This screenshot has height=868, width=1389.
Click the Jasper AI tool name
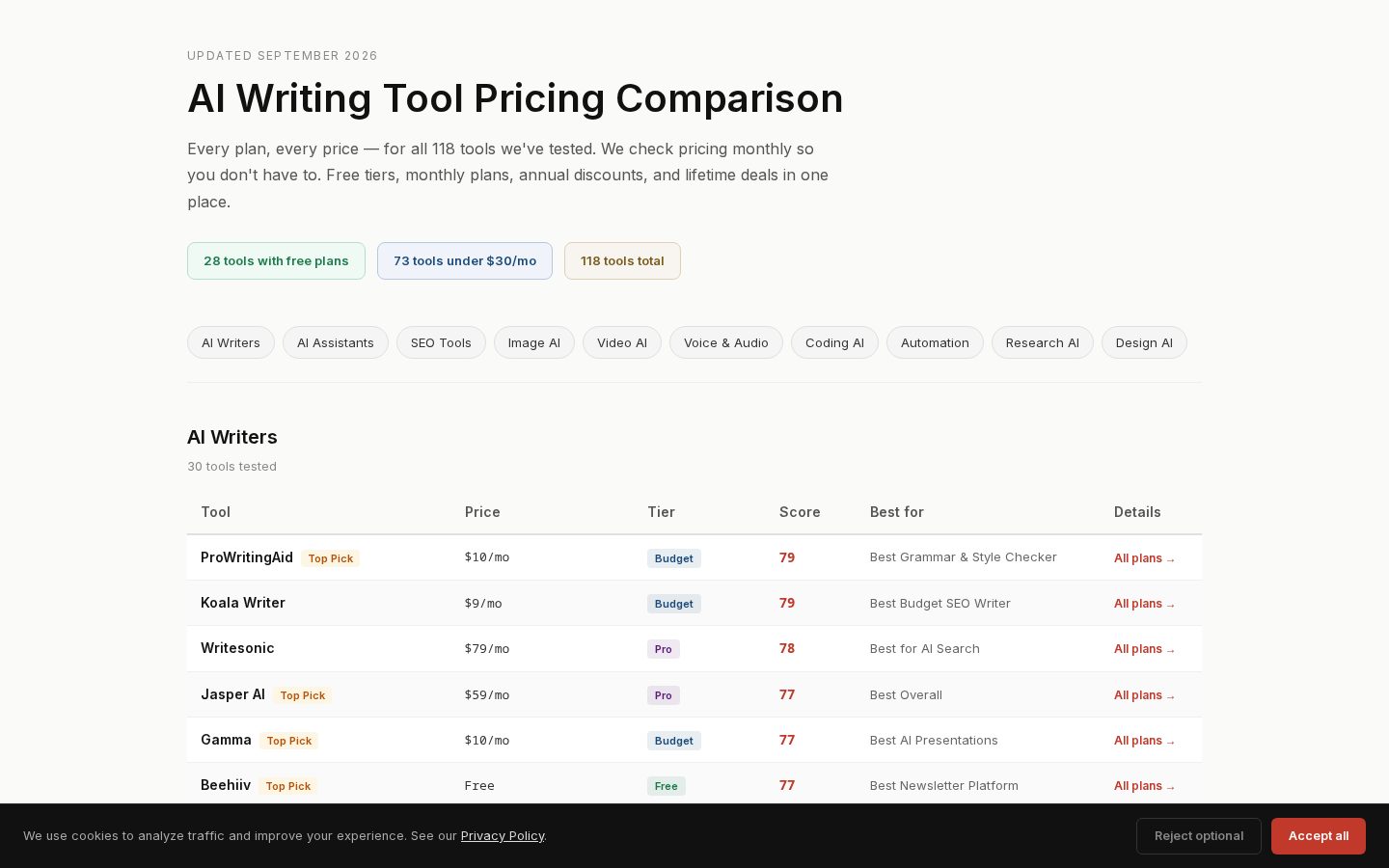pos(232,694)
